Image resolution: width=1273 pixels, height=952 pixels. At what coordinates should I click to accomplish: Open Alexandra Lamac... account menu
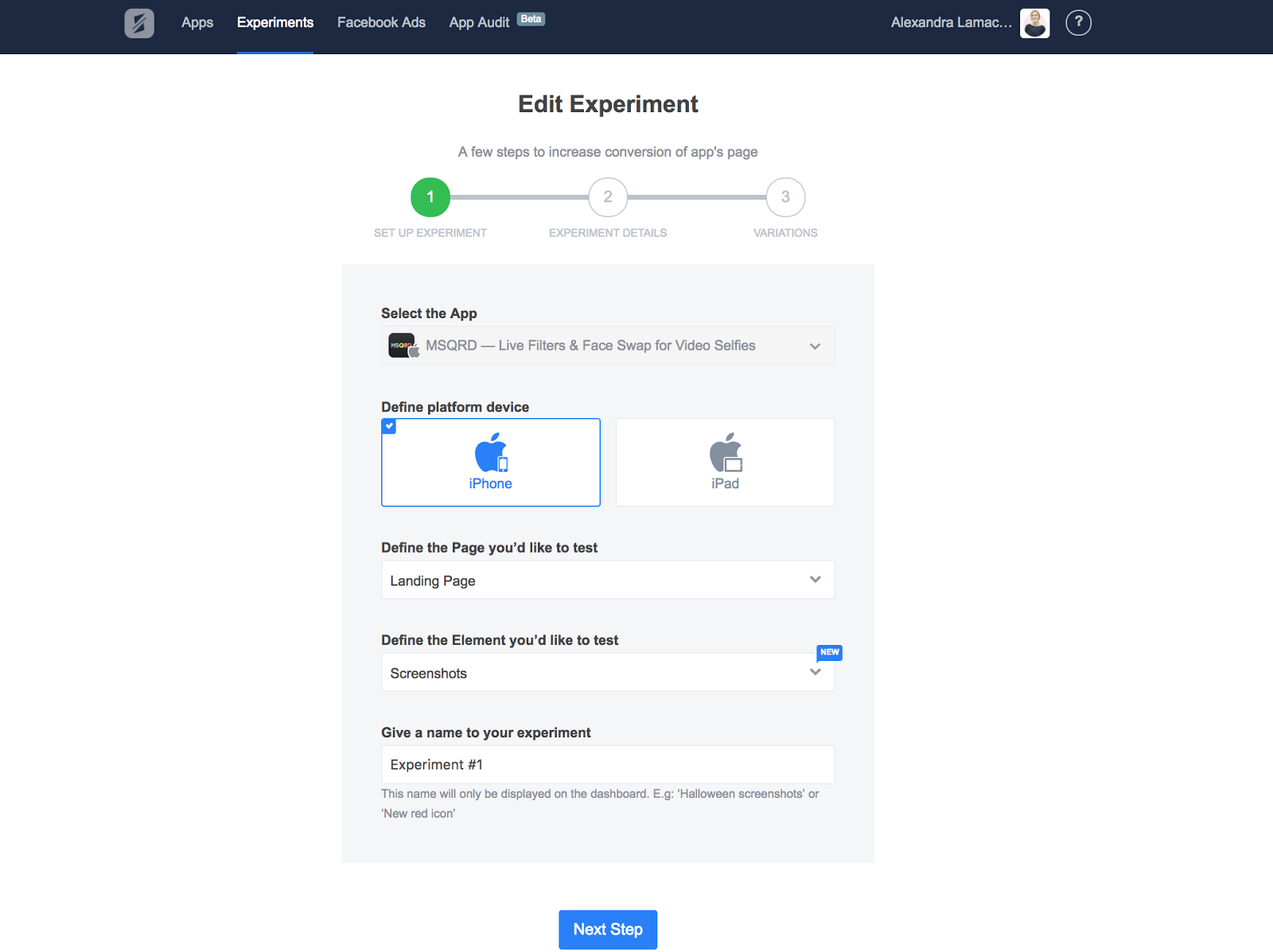click(951, 22)
